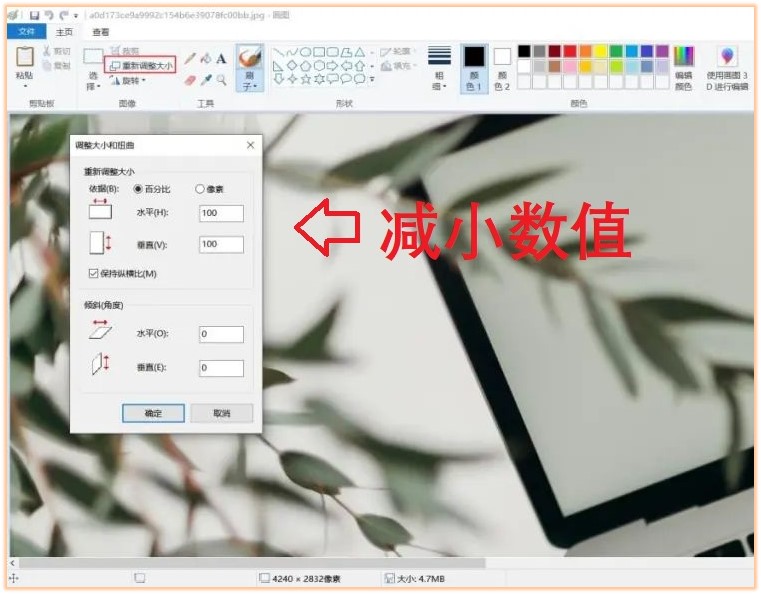Open the File (文件) menu
Screen dimensions: 761x594
(x=26, y=32)
